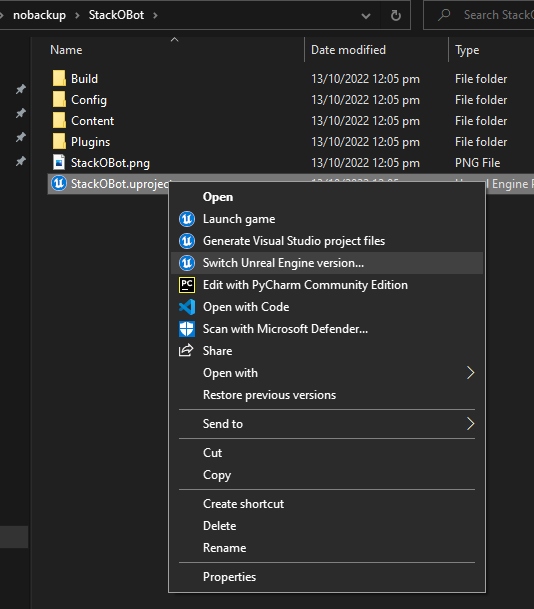The width and height of the screenshot is (534, 609).
Task: Expand the Open with submenu arrow
Action: tap(470, 373)
